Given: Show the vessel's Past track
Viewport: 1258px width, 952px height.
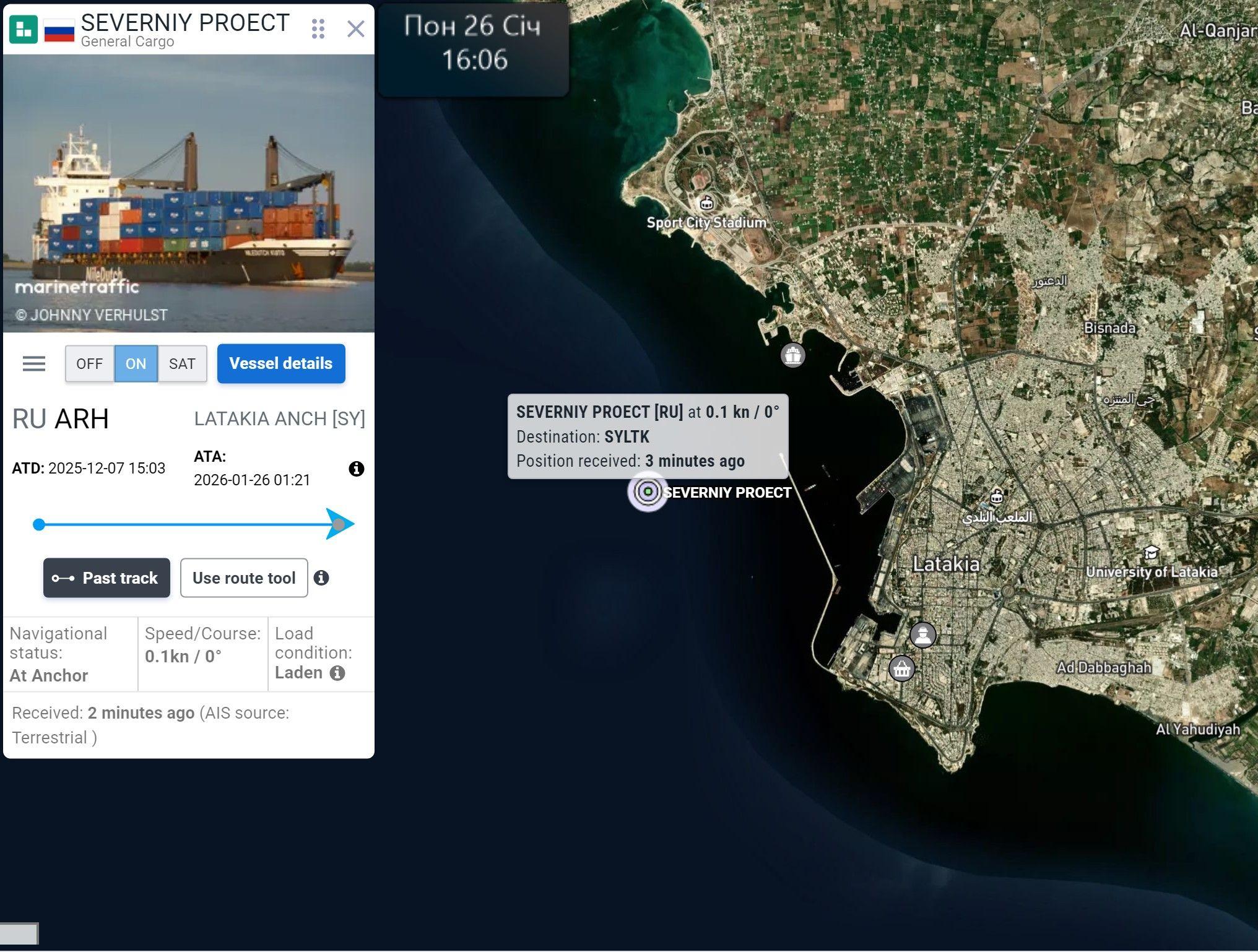Looking at the screenshot, I should tap(106, 578).
